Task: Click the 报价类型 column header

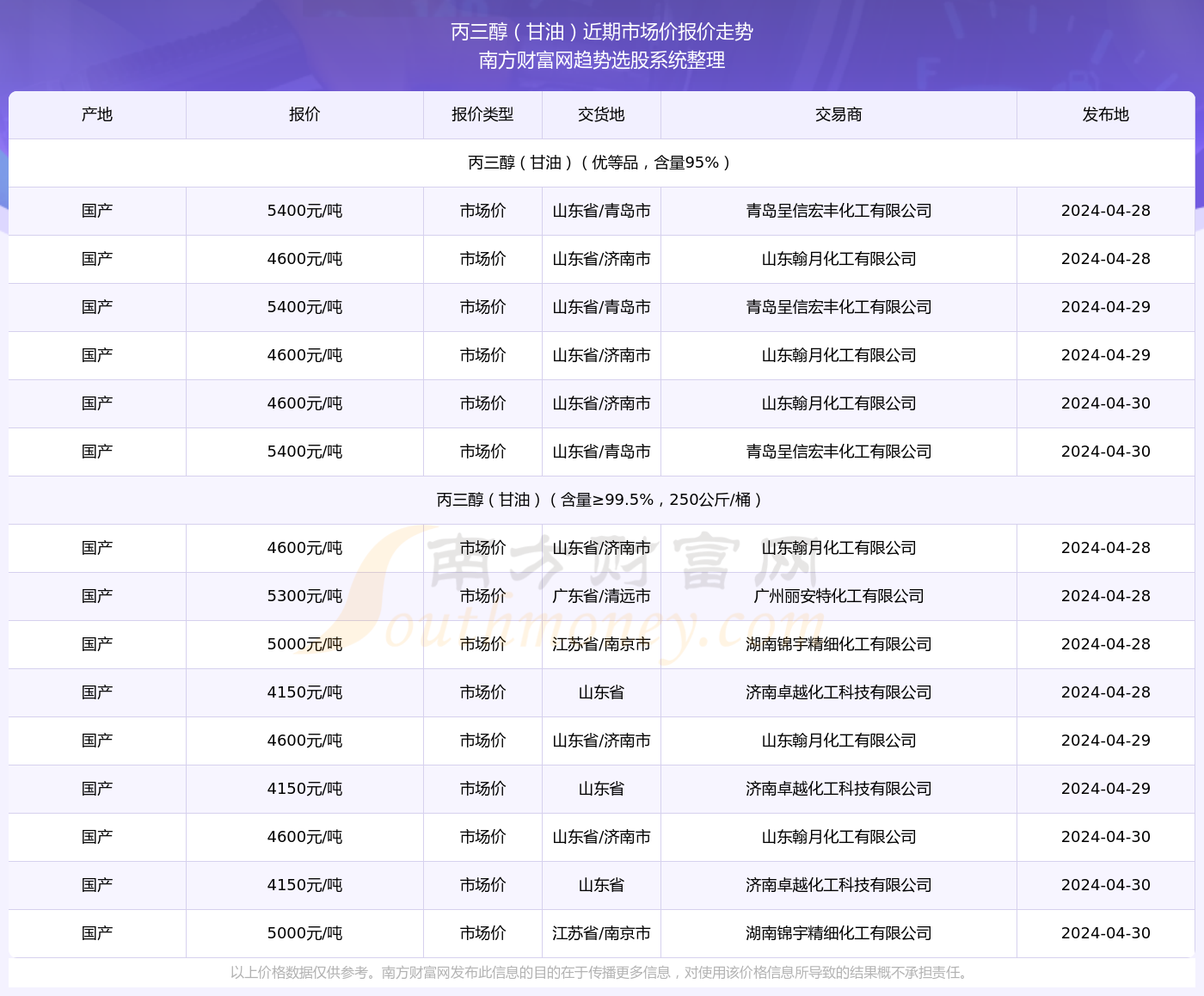Action: (x=482, y=114)
